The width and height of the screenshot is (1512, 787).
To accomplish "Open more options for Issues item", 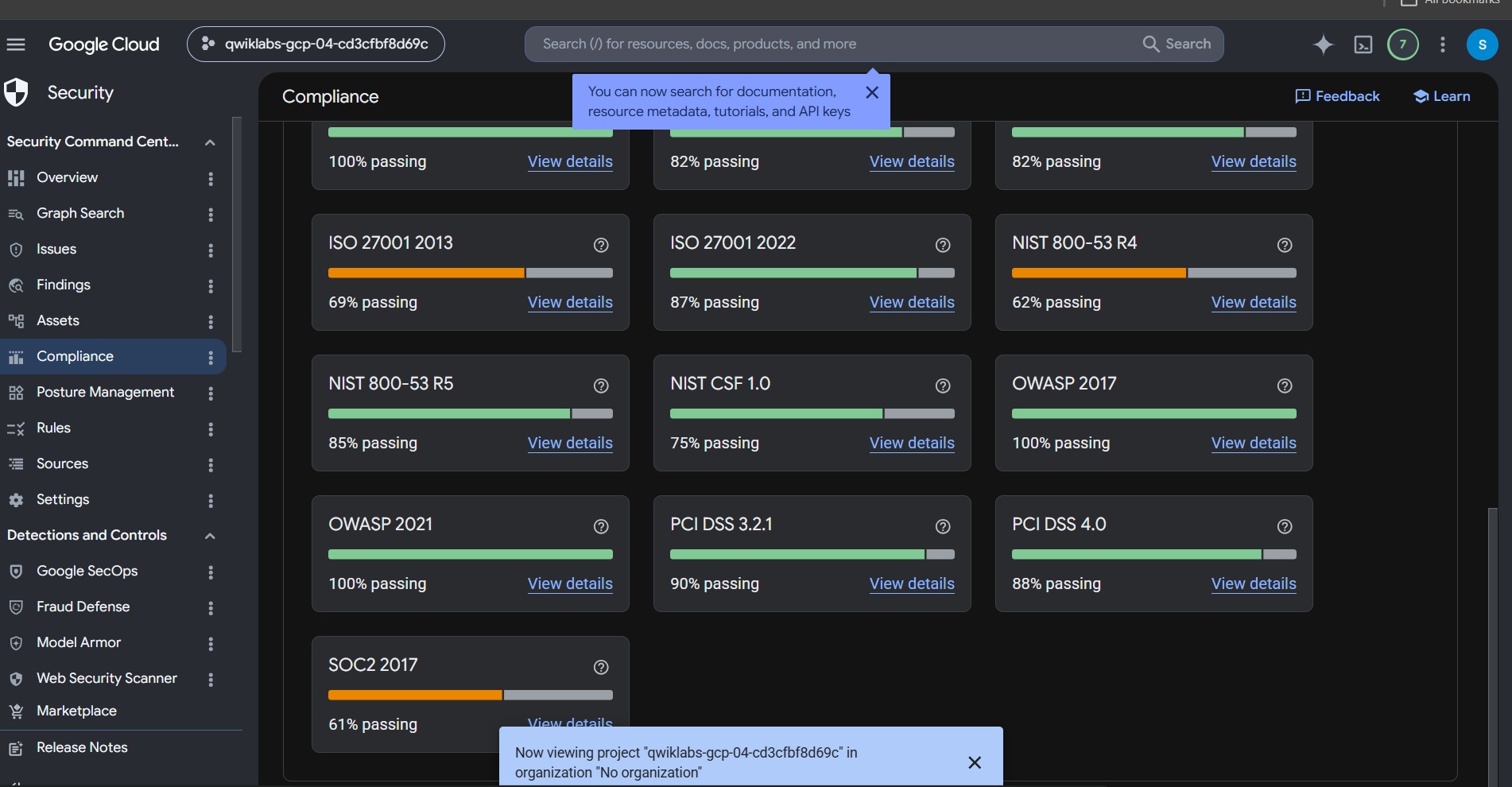I will (x=211, y=250).
